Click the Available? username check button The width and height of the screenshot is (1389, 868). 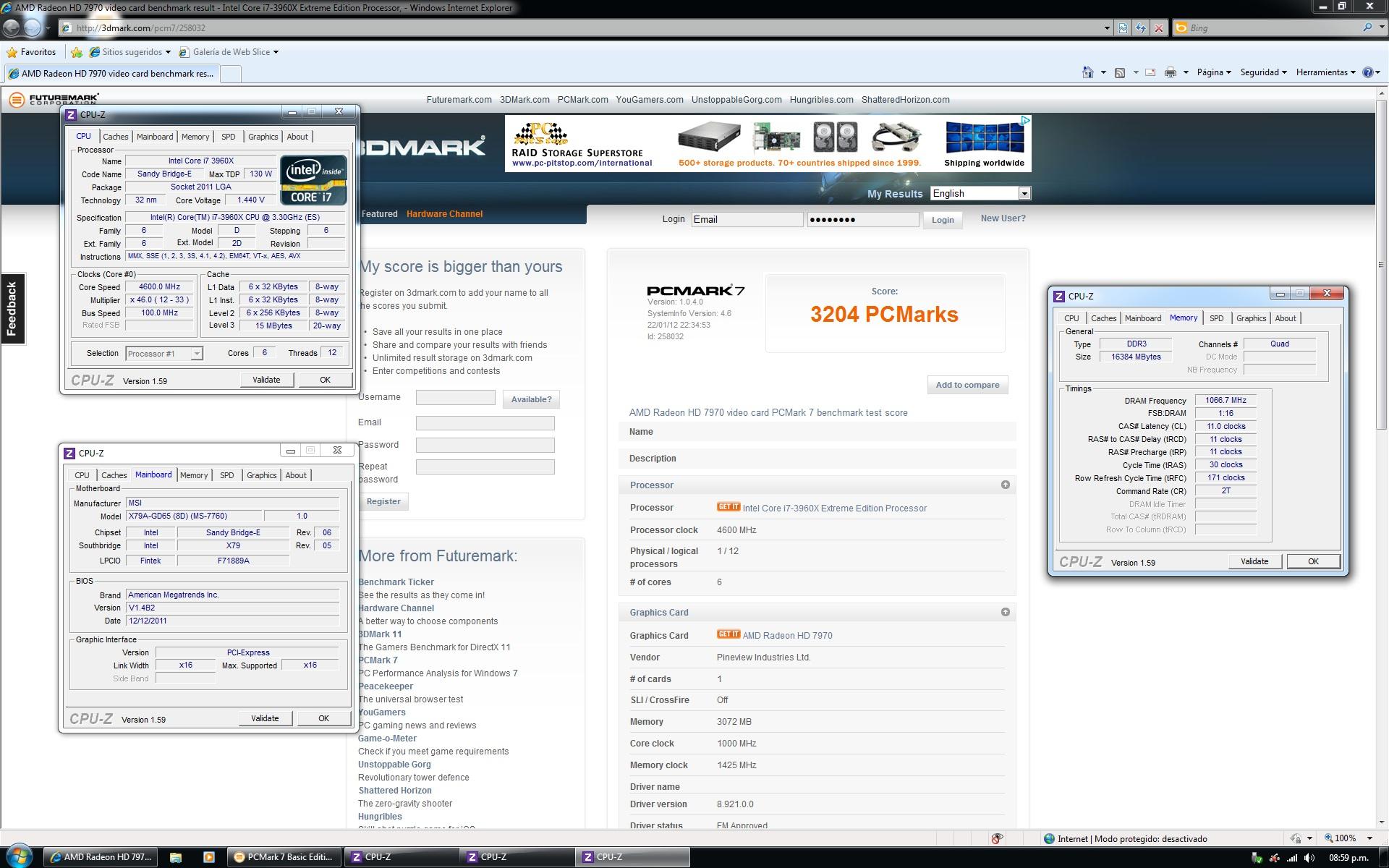(x=531, y=399)
